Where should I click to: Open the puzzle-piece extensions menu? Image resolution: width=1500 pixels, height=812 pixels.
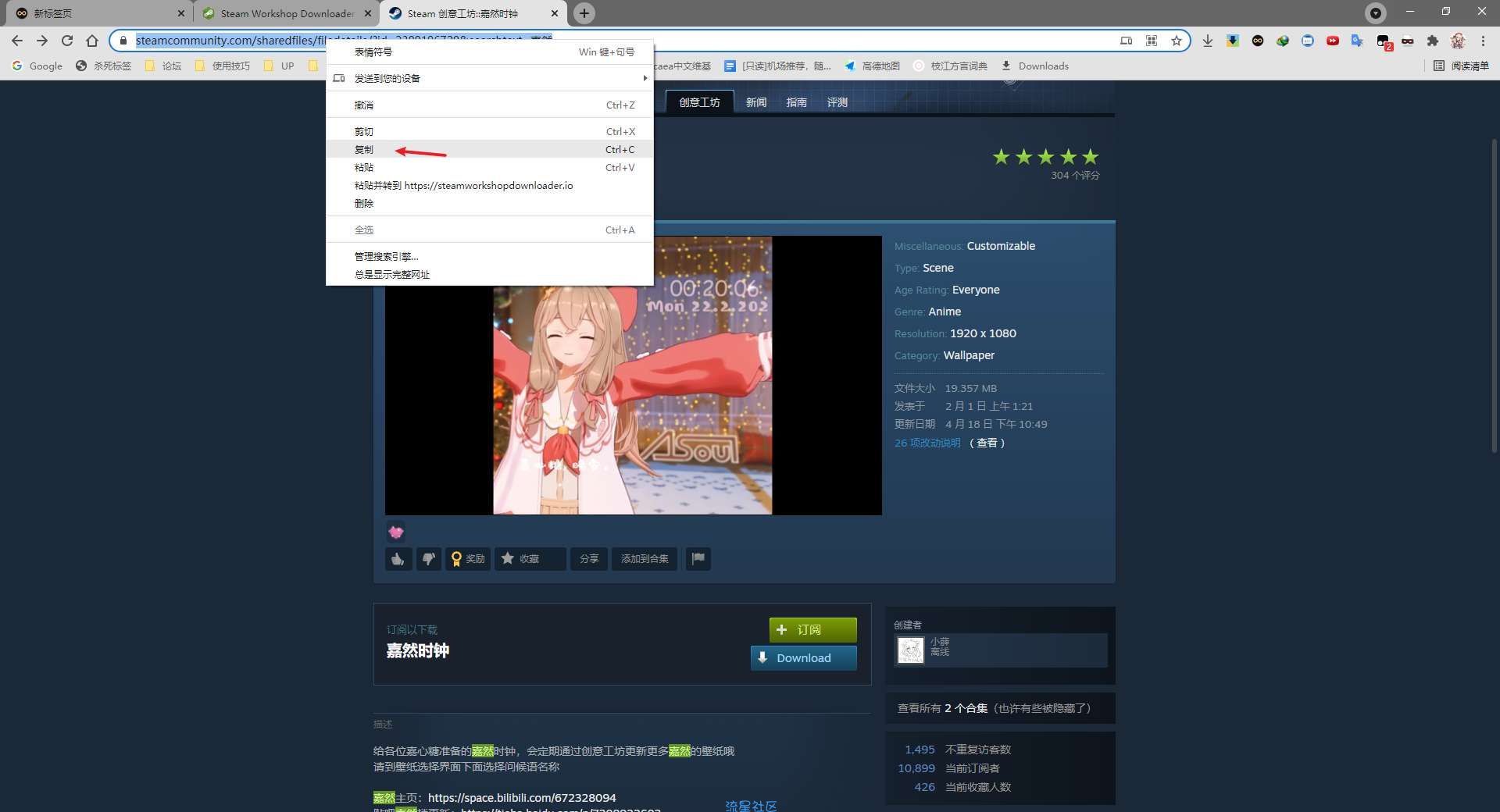(1433, 41)
